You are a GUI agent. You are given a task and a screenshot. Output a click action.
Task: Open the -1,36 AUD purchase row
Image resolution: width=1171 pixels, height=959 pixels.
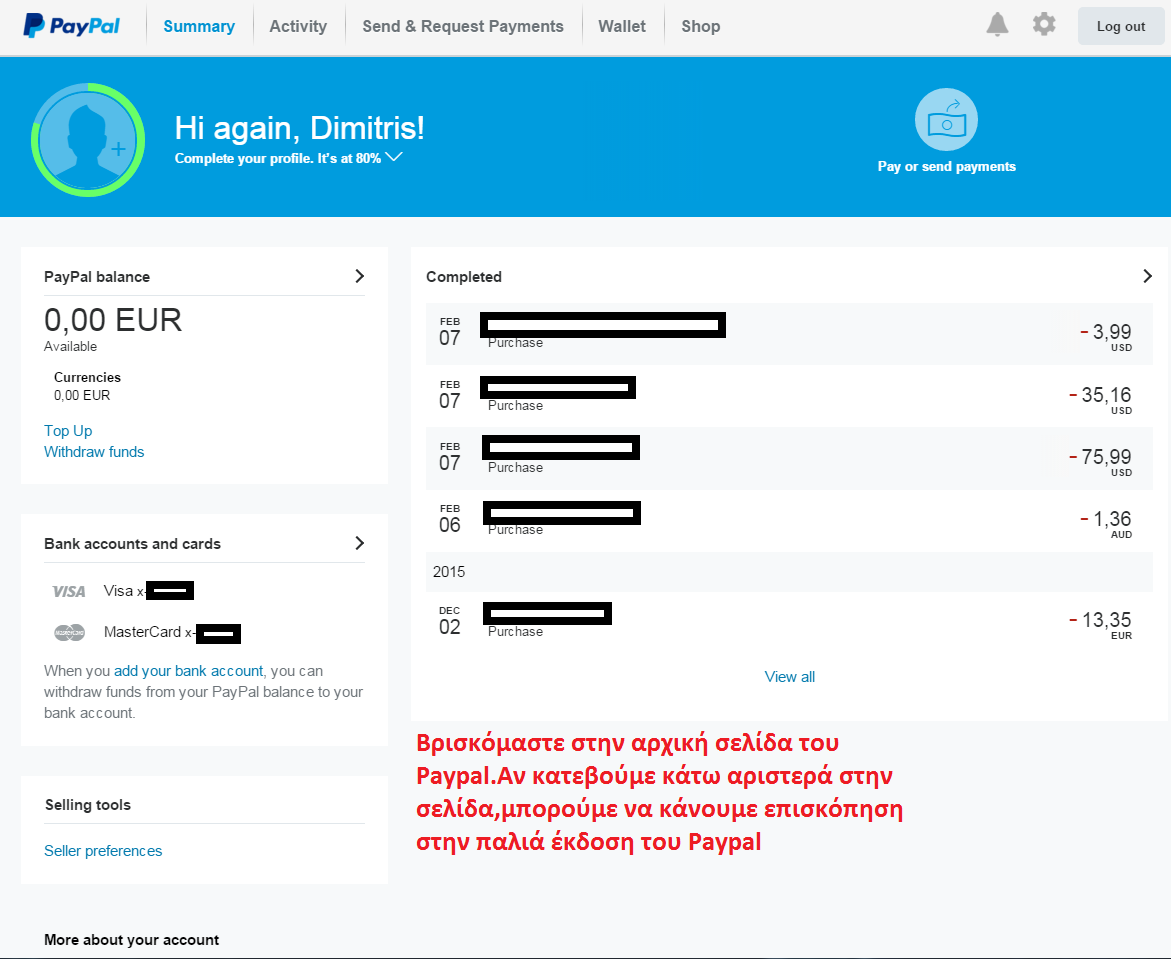click(789, 521)
